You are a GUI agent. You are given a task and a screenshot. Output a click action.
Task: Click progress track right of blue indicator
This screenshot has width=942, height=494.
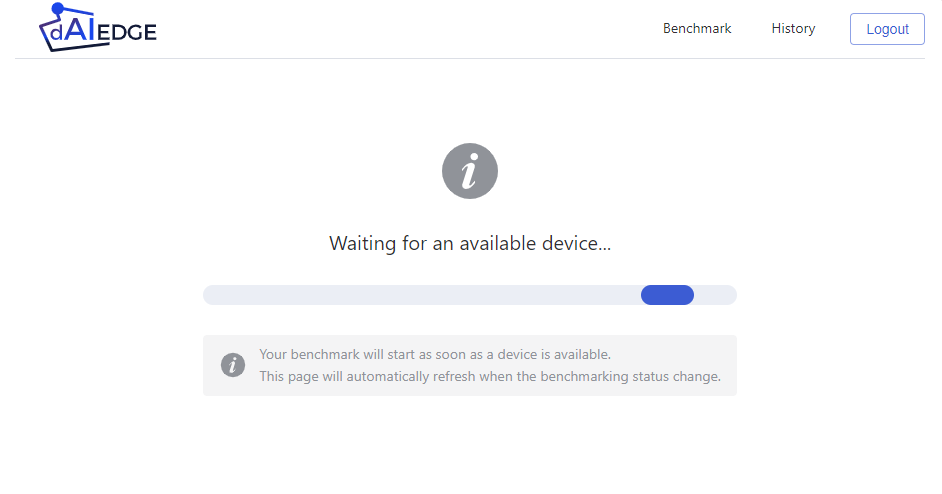pyautogui.click(x=716, y=295)
